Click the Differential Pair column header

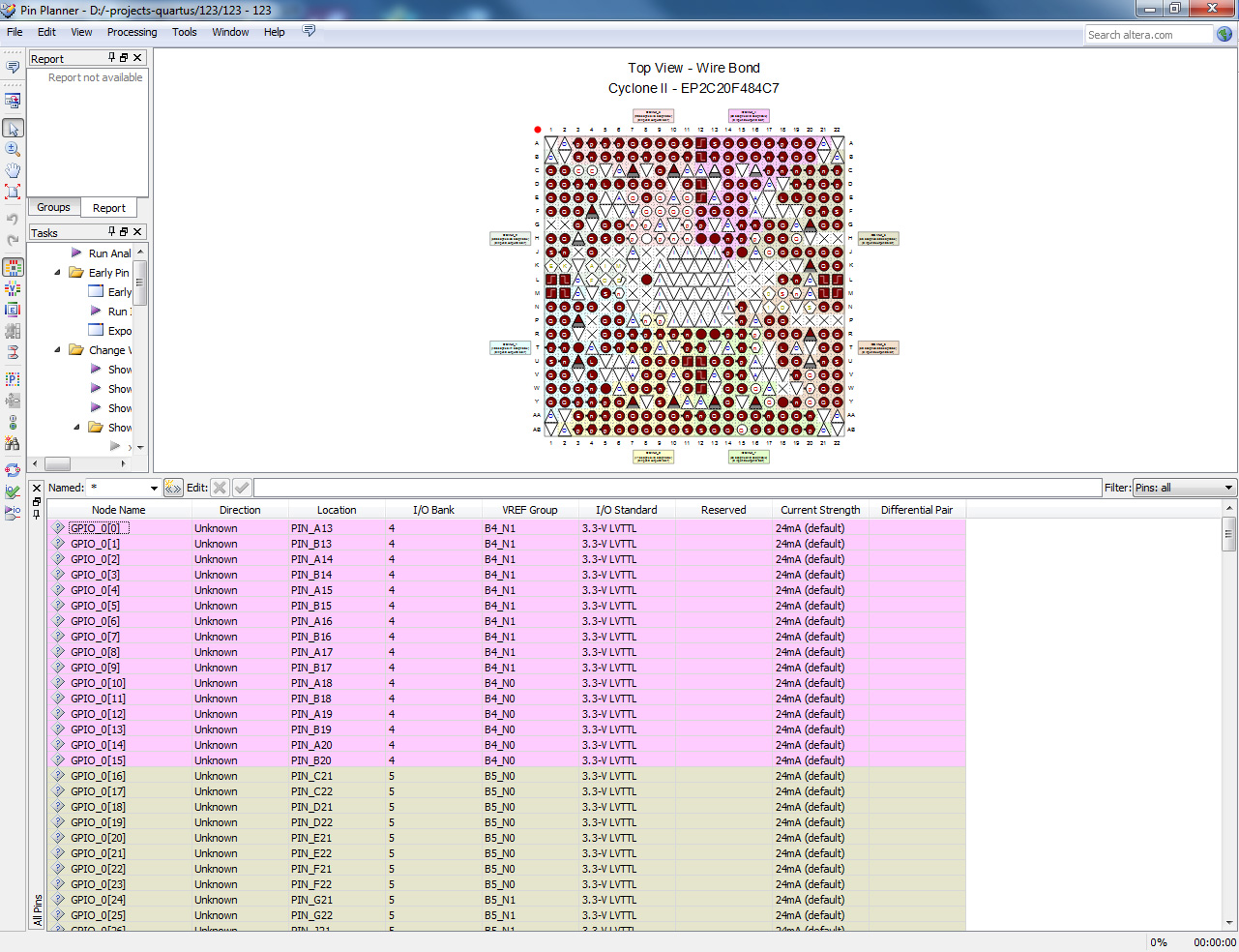coord(917,510)
